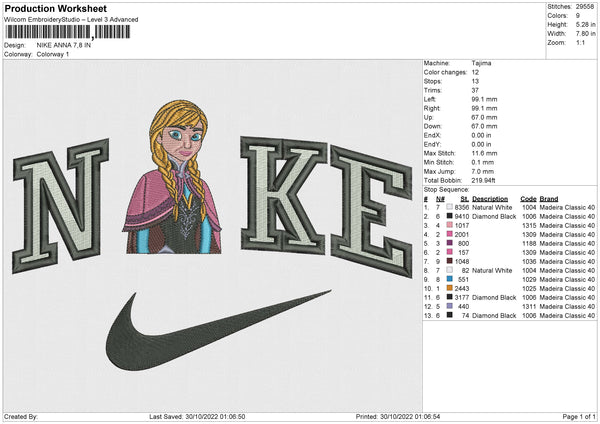Image resolution: width=600 pixels, height=424 pixels.
Task: Pick the lavender swatch in stop 12
Action: point(449,306)
